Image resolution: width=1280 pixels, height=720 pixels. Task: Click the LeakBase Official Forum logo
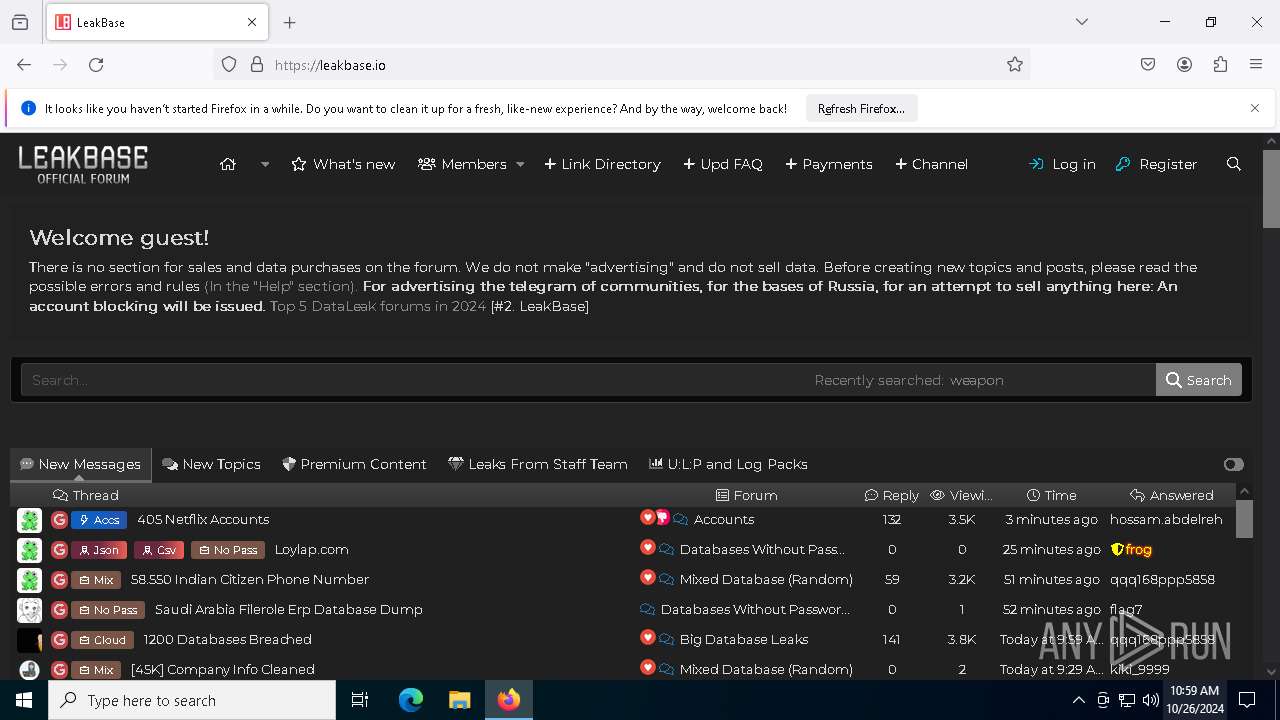click(x=83, y=164)
